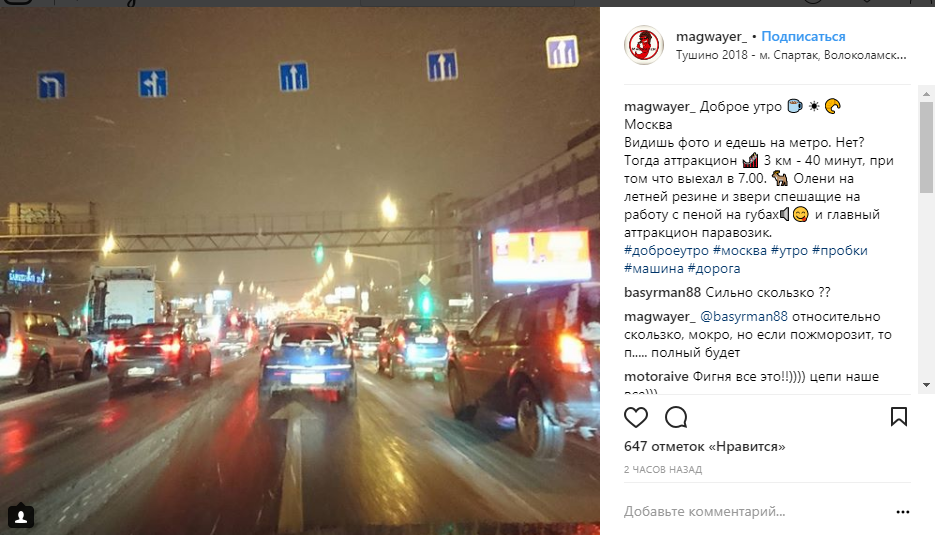935x535 pixels.
Task: Save post with bookmark icon
Action: (x=899, y=416)
